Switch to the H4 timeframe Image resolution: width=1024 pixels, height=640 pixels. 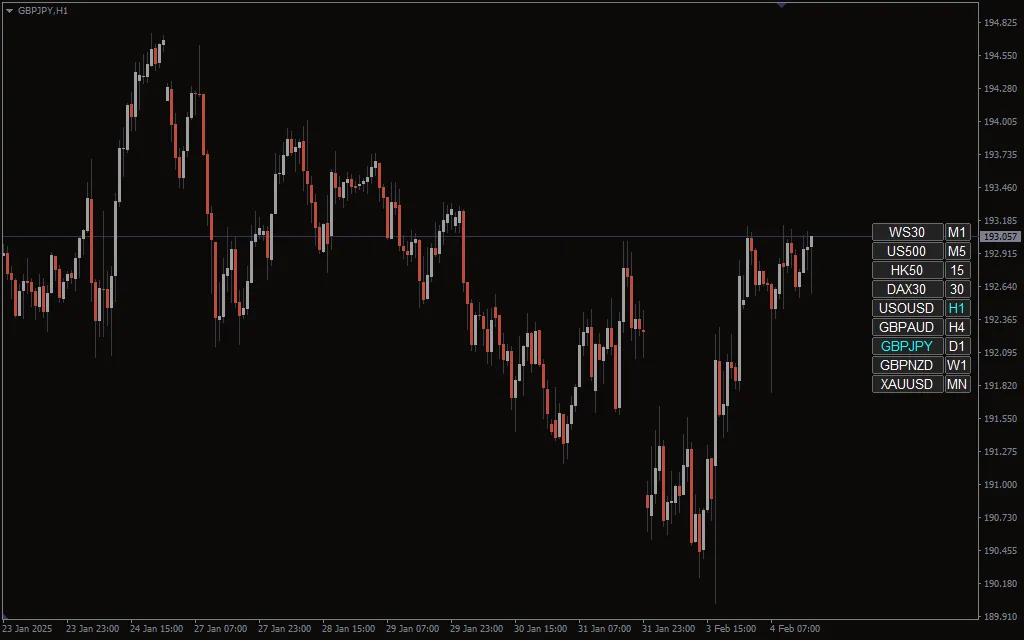[957, 327]
